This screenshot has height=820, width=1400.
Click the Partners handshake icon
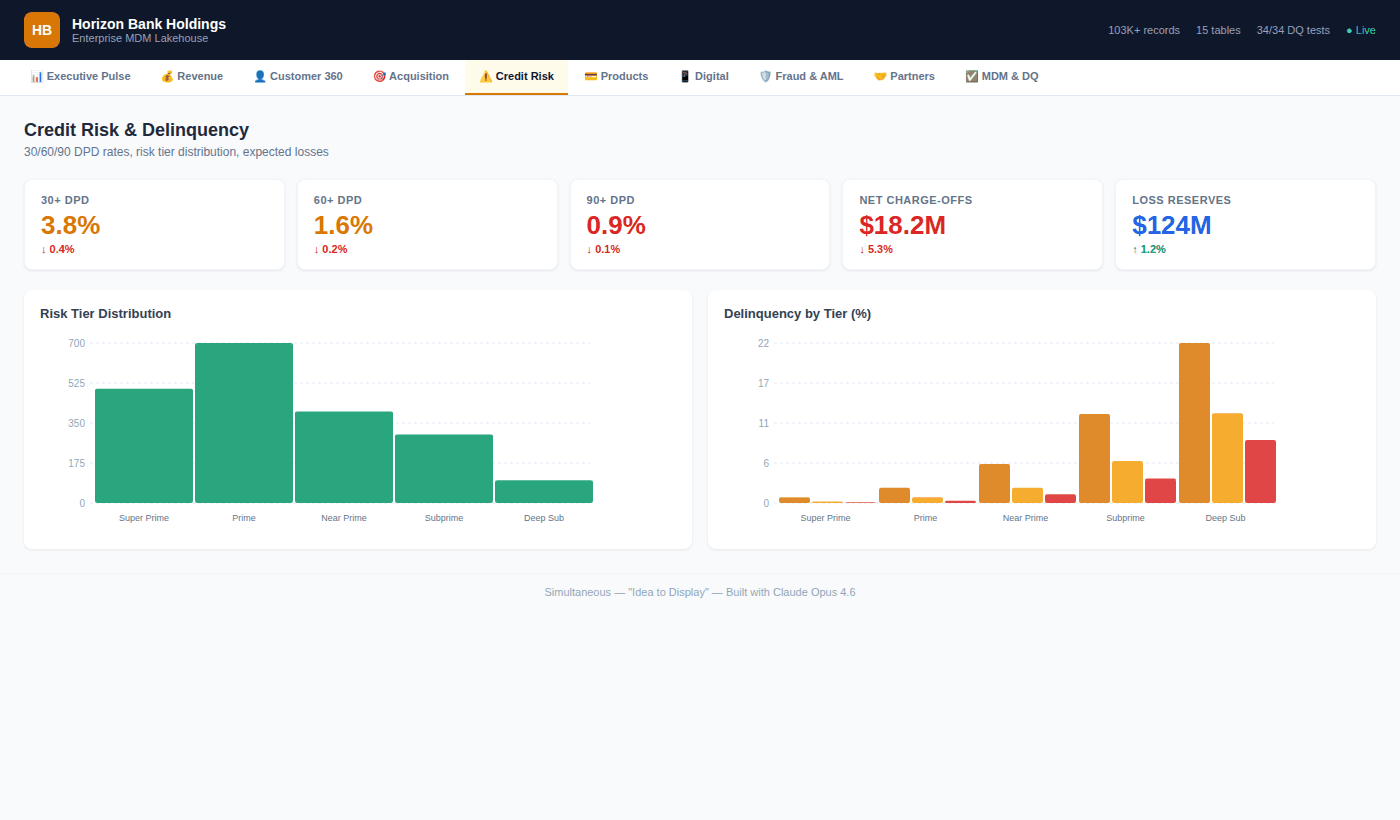881,76
